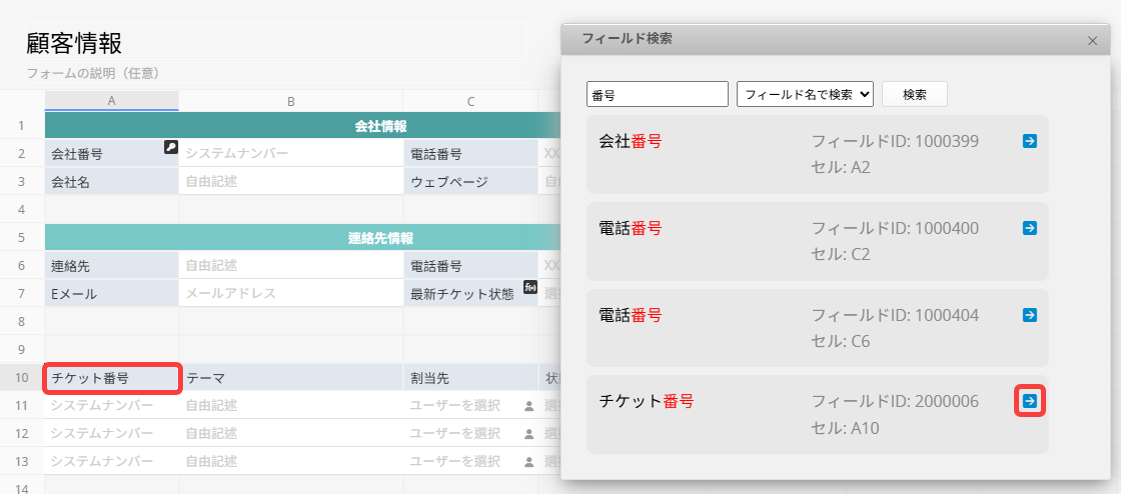Click the arrow icon for 会社番号 result
This screenshot has height=494, width=1121.
(x=1030, y=141)
